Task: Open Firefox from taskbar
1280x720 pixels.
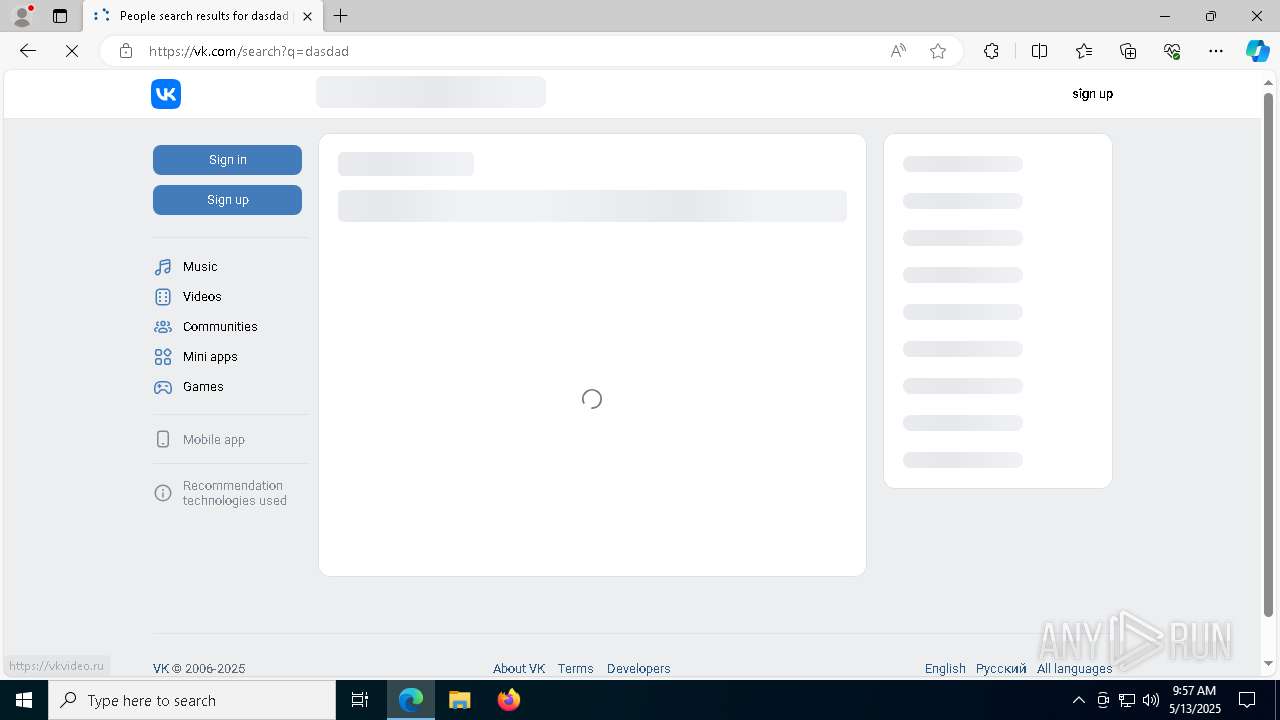Action: click(x=509, y=700)
